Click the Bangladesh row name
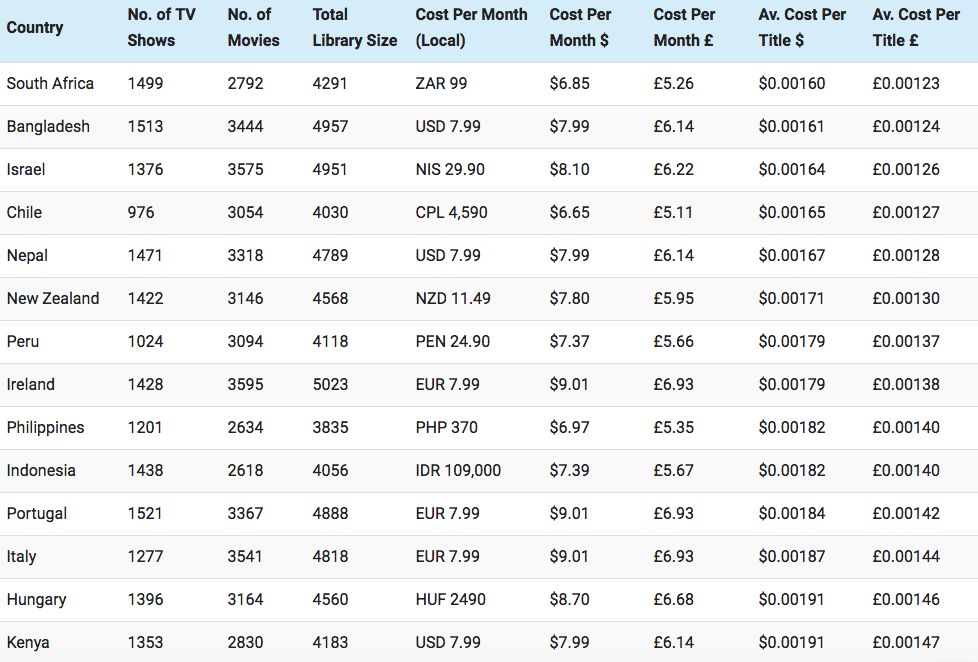 click(48, 127)
